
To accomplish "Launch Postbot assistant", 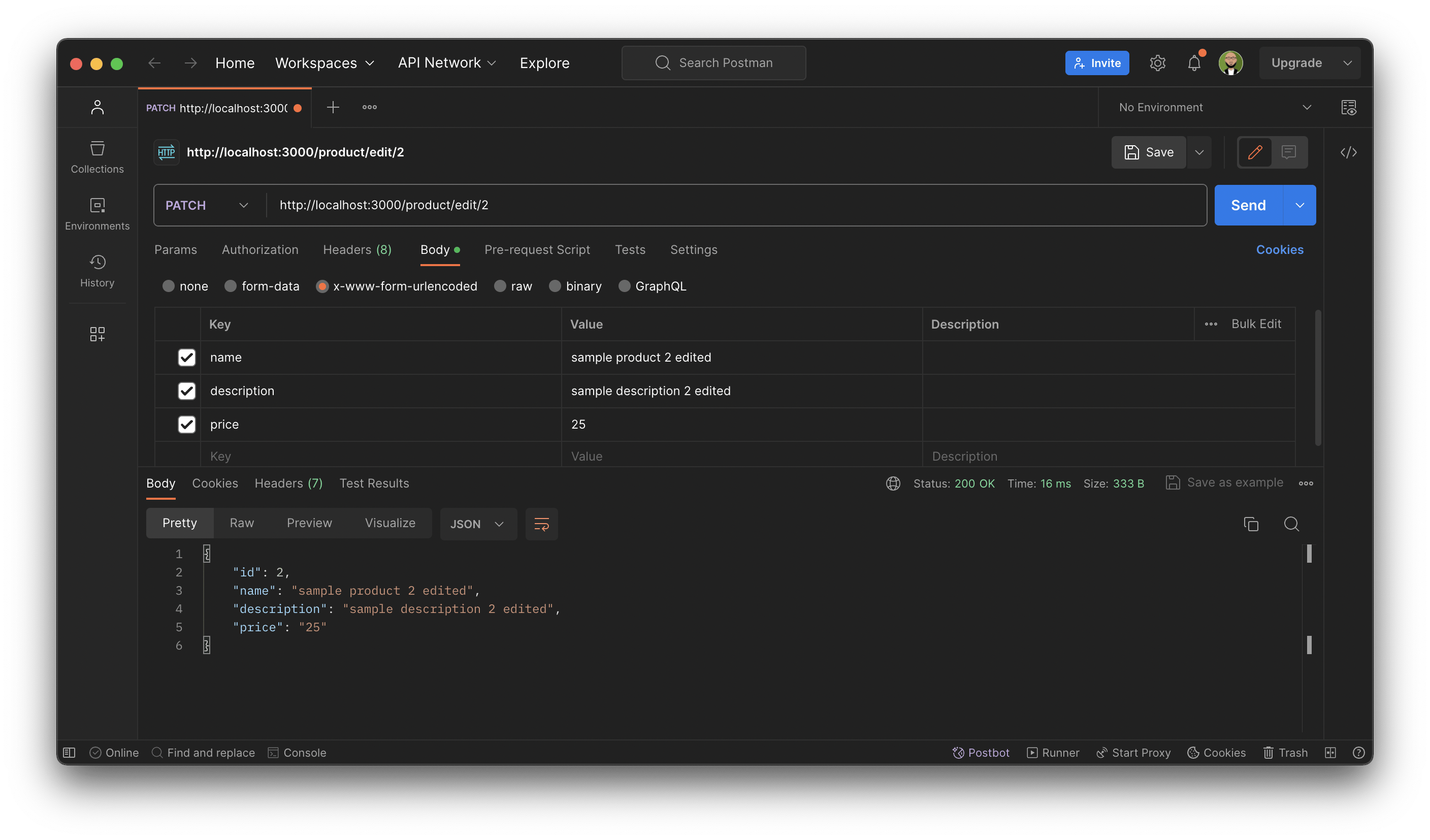I will click(x=981, y=752).
